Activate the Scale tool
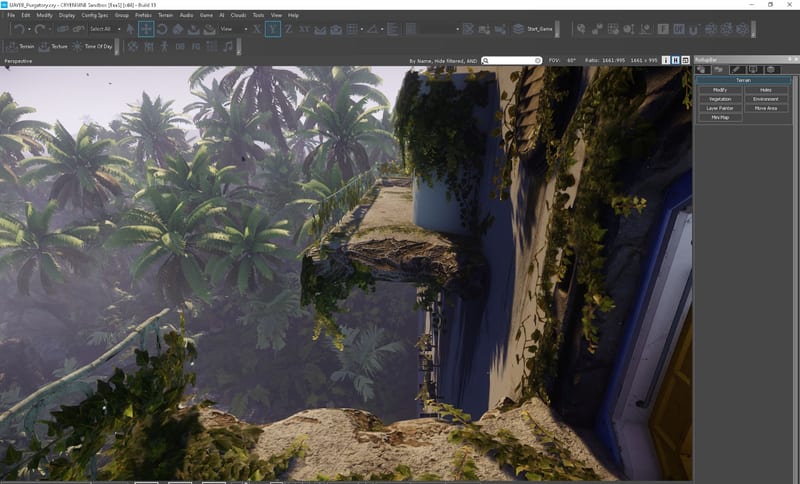 click(x=178, y=29)
